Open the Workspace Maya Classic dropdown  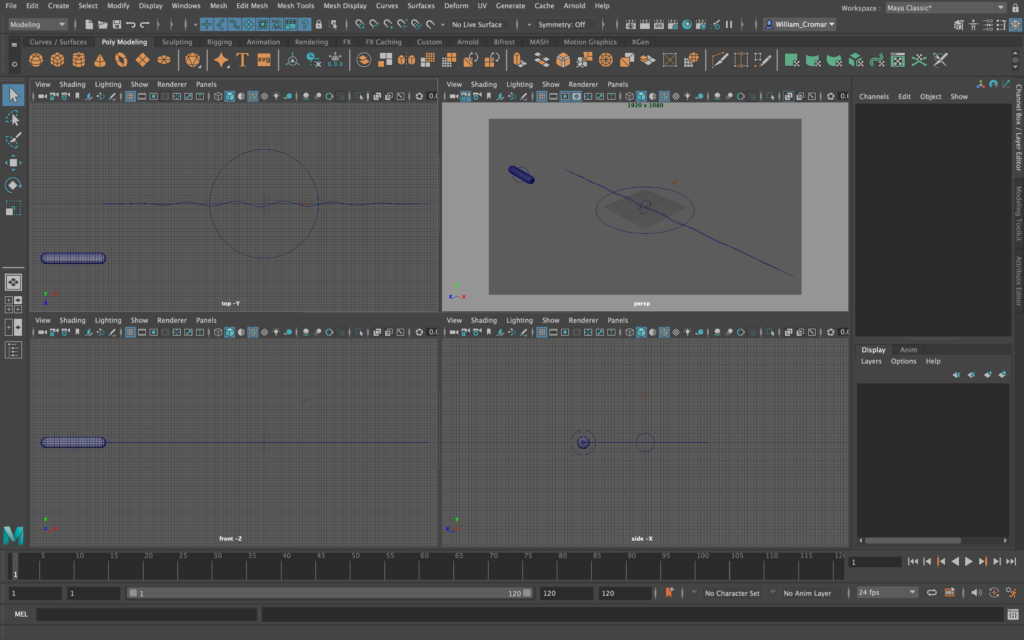[945, 7]
